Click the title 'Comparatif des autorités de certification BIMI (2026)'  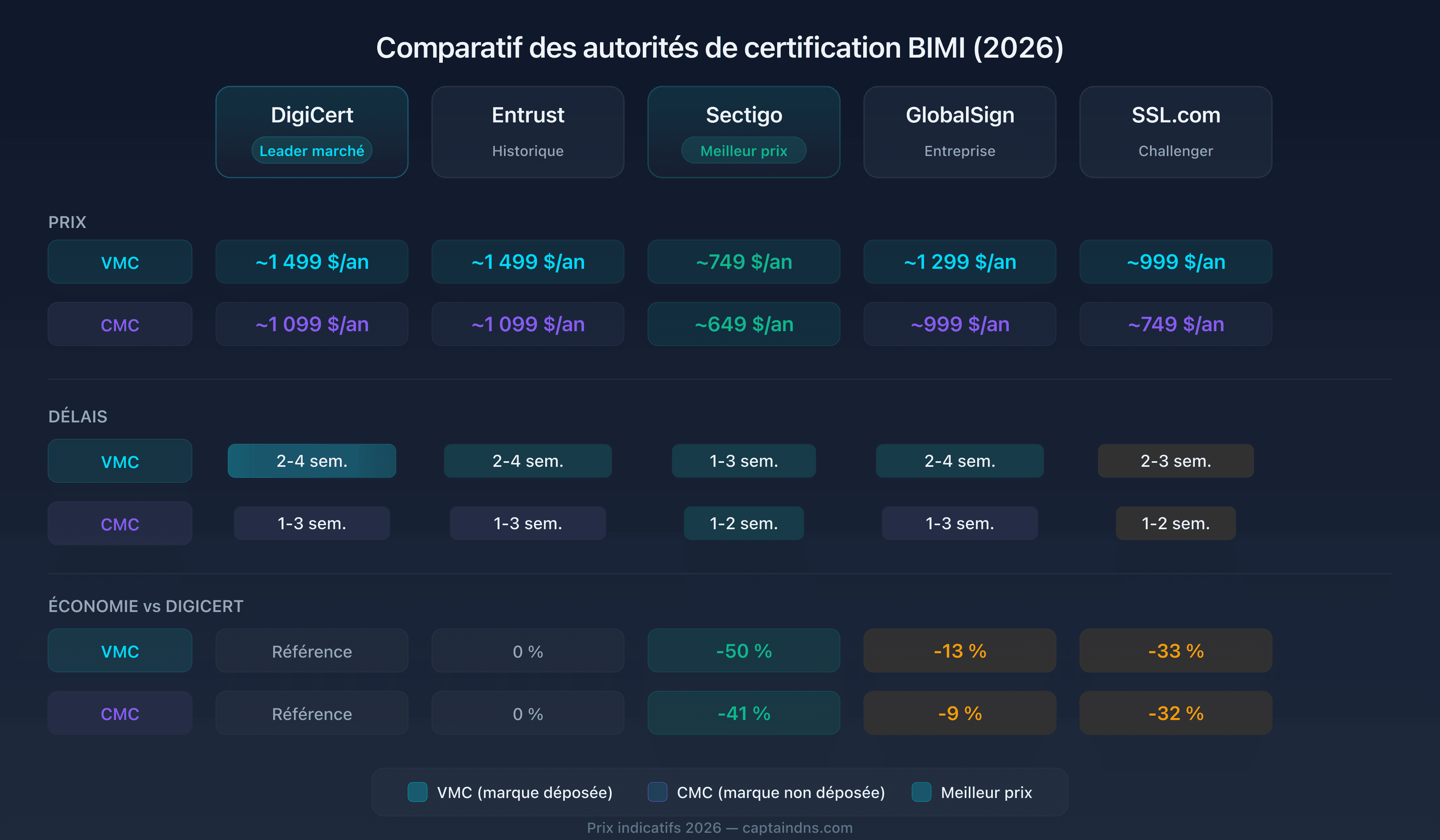[720, 48]
